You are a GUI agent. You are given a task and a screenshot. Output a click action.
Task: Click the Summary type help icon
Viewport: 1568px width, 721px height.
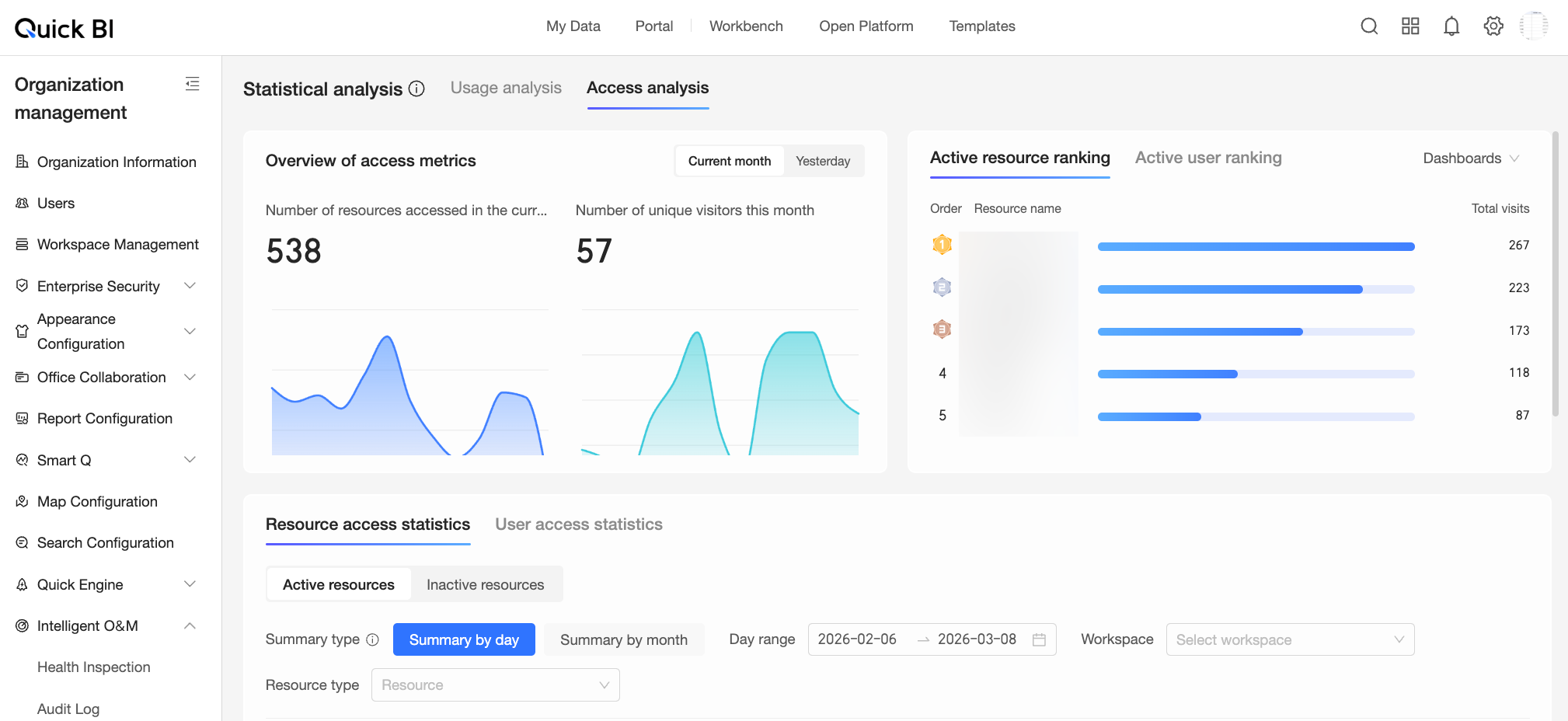(373, 639)
